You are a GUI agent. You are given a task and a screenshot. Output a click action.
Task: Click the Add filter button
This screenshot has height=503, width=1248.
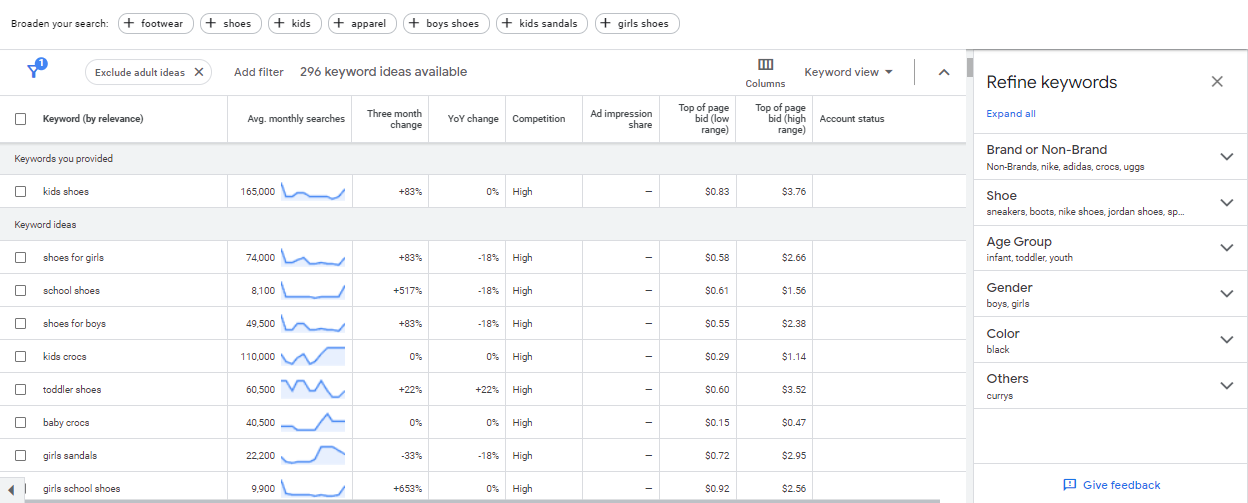(x=259, y=72)
